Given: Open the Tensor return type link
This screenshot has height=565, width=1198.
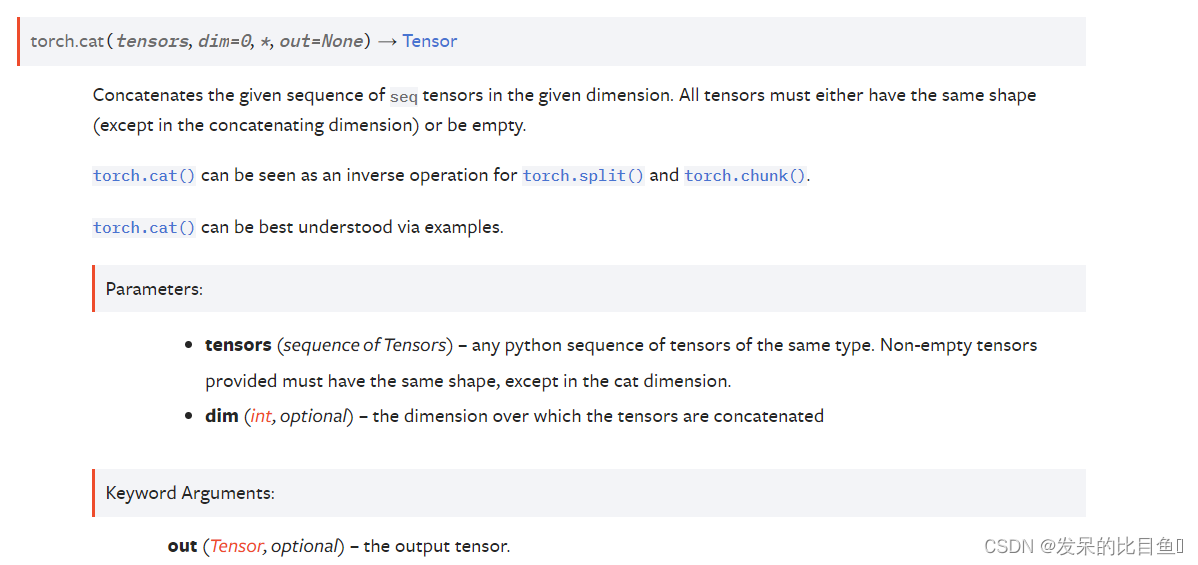Looking at the screenshot, I should click(x=429, y=41).
